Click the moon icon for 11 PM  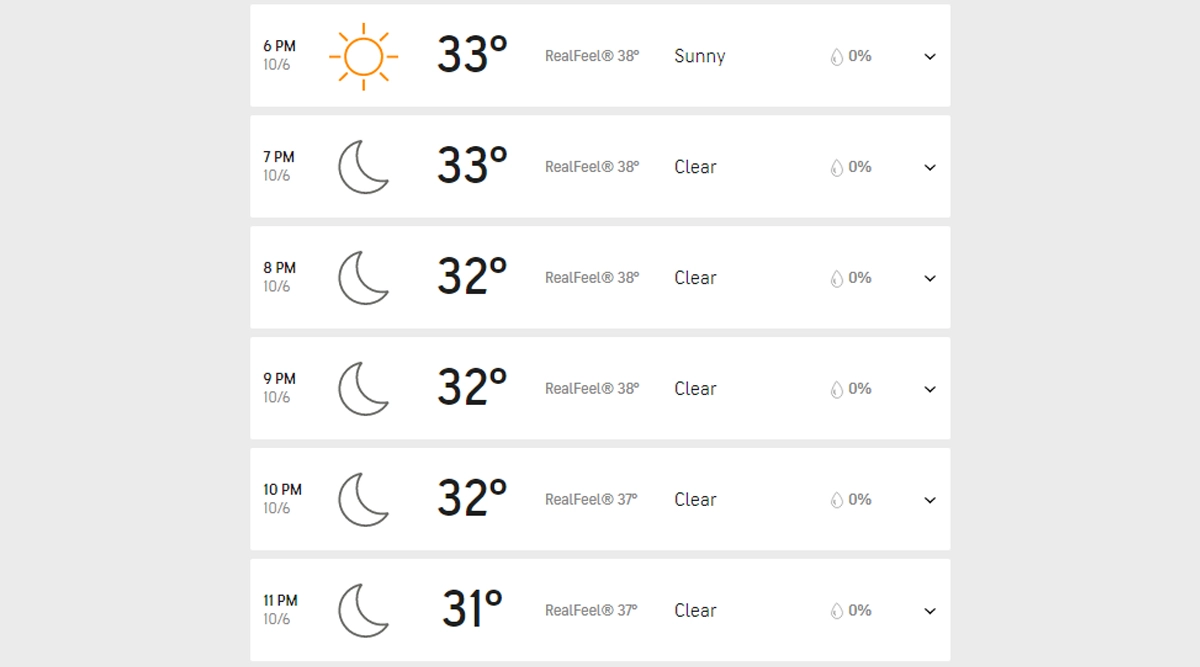point(363,611)
